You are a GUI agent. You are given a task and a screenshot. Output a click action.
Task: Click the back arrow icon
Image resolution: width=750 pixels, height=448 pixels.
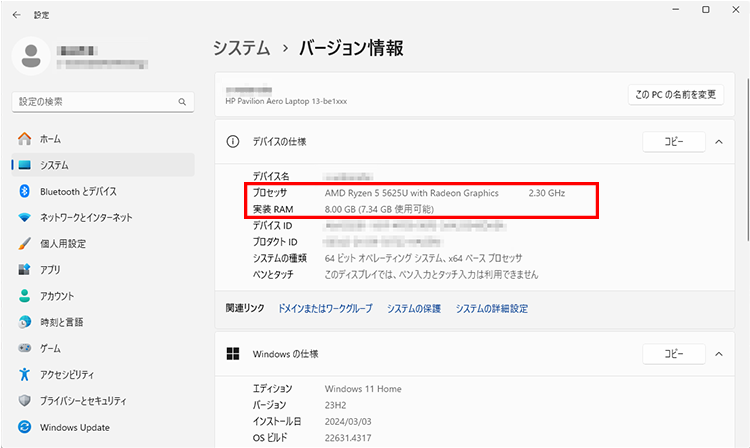point(17,15)
